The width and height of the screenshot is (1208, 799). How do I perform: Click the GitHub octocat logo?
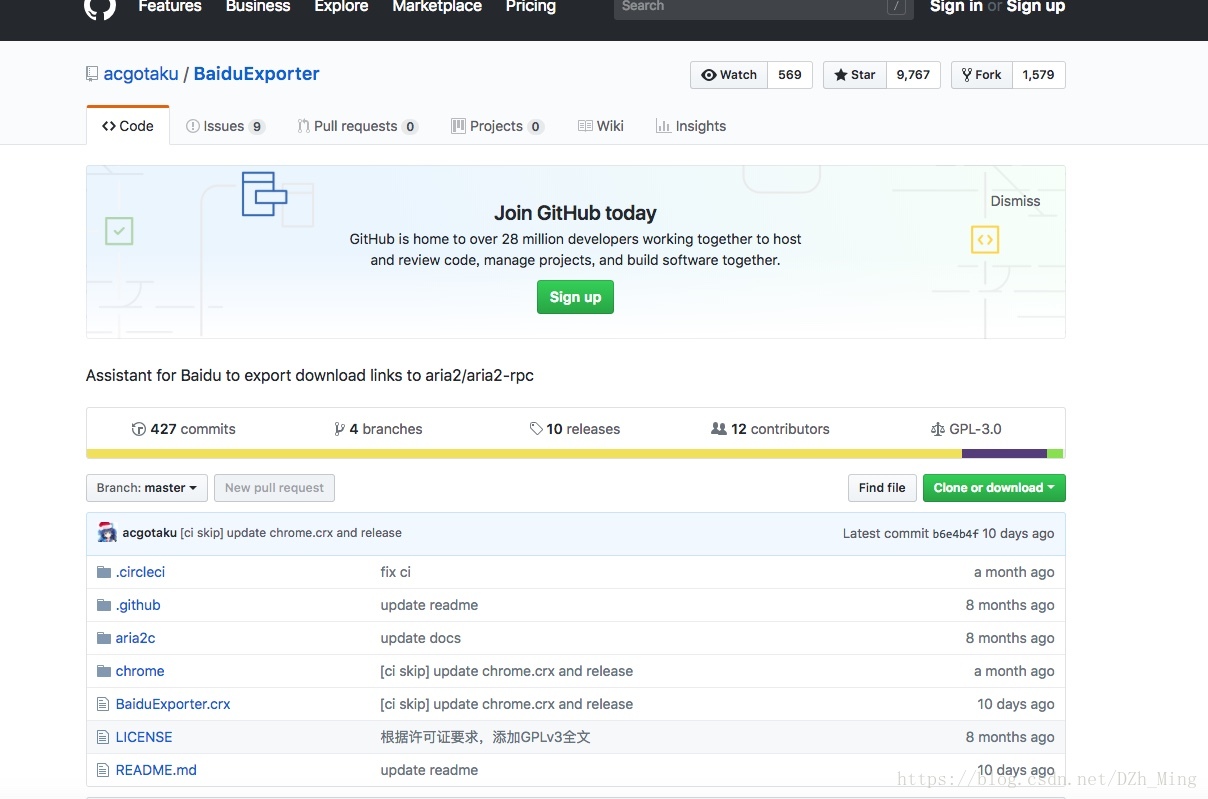pyautogui.click(x=100, y=7)
